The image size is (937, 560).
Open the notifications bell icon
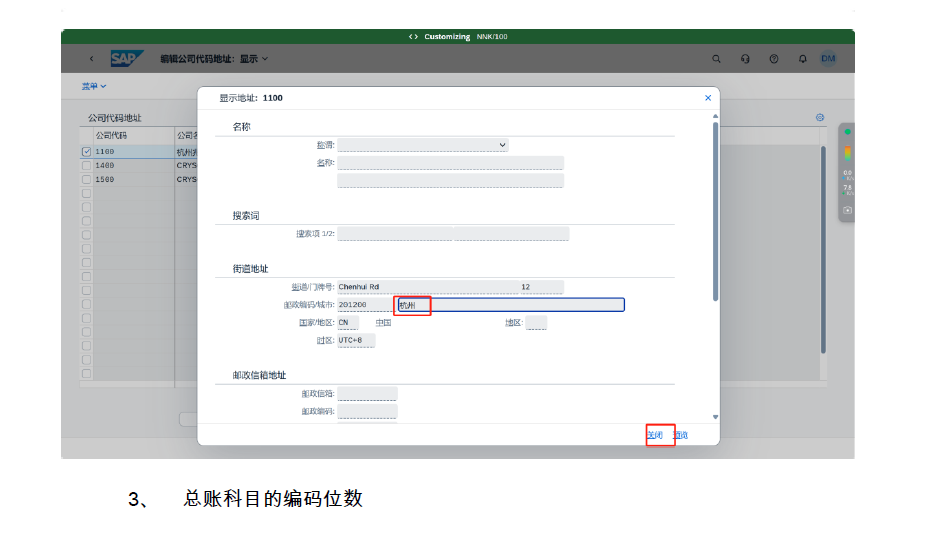tap(802, 59)
